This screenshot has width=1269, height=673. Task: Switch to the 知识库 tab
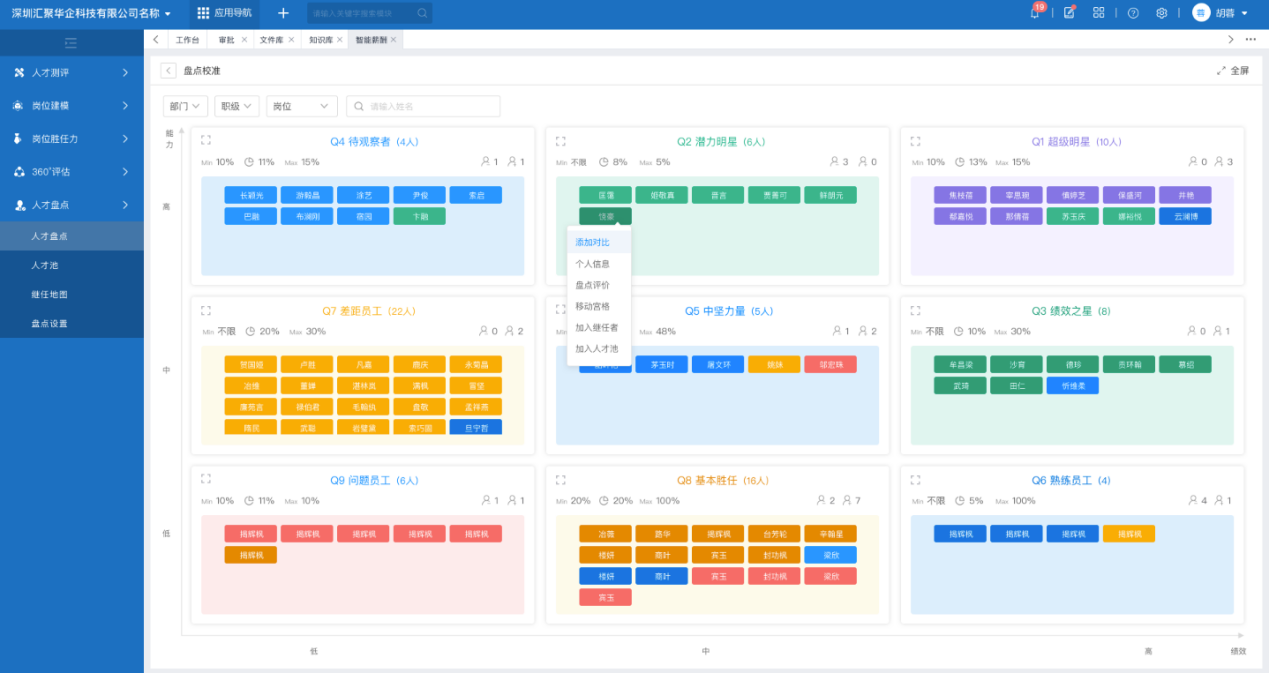[x=320, y=40]
